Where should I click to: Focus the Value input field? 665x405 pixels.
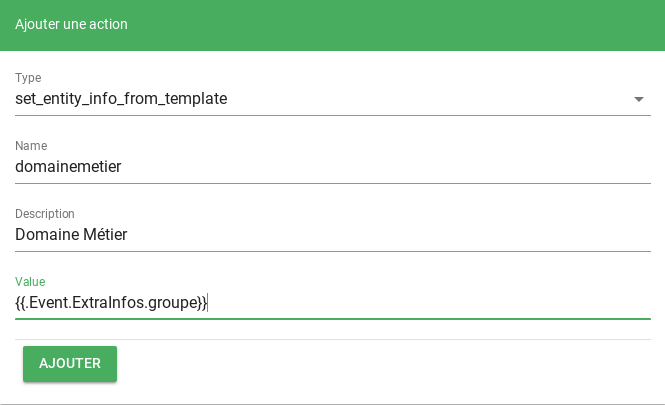pos(333,302)
